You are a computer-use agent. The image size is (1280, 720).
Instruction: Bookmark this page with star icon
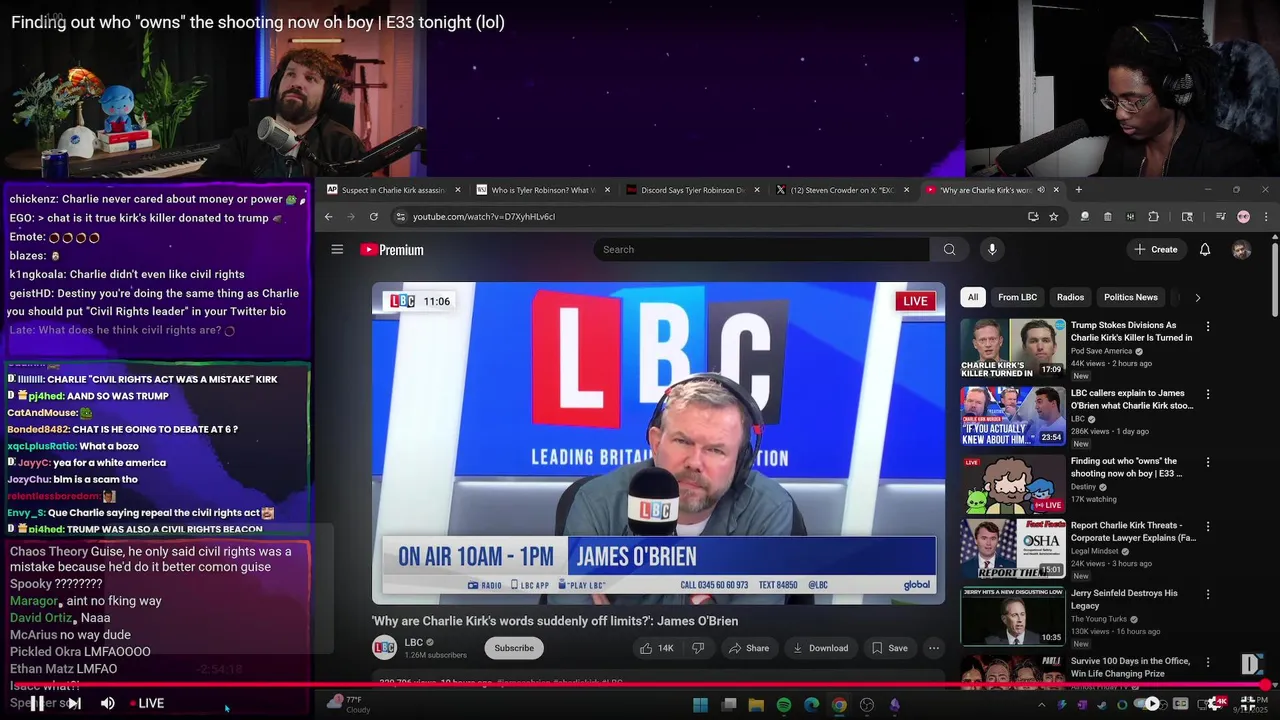(1053, 216)
